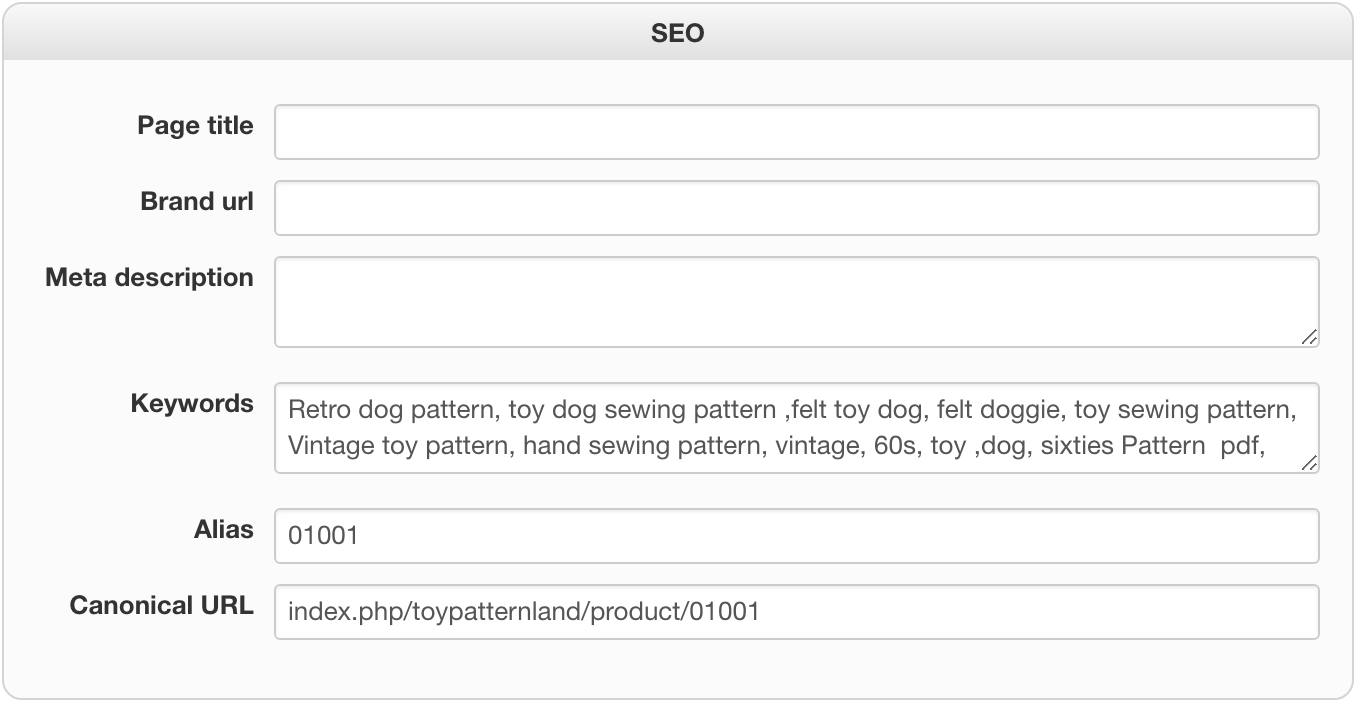Click the "Brand url" label

point(197,202)
